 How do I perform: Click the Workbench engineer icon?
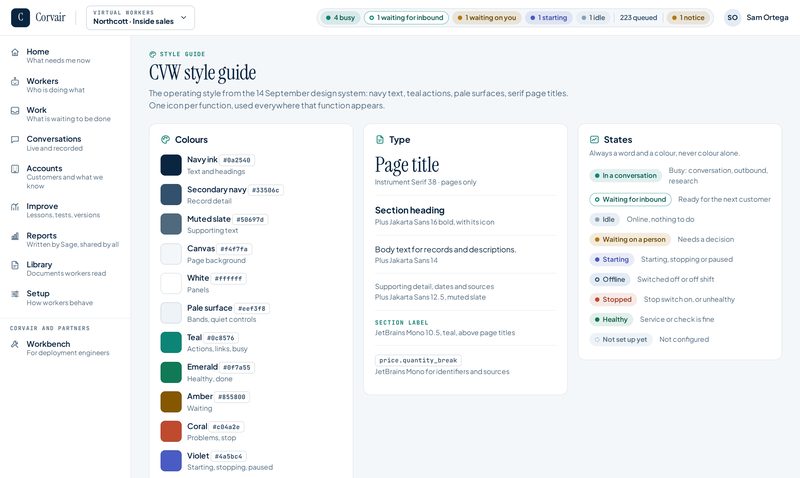15,344
